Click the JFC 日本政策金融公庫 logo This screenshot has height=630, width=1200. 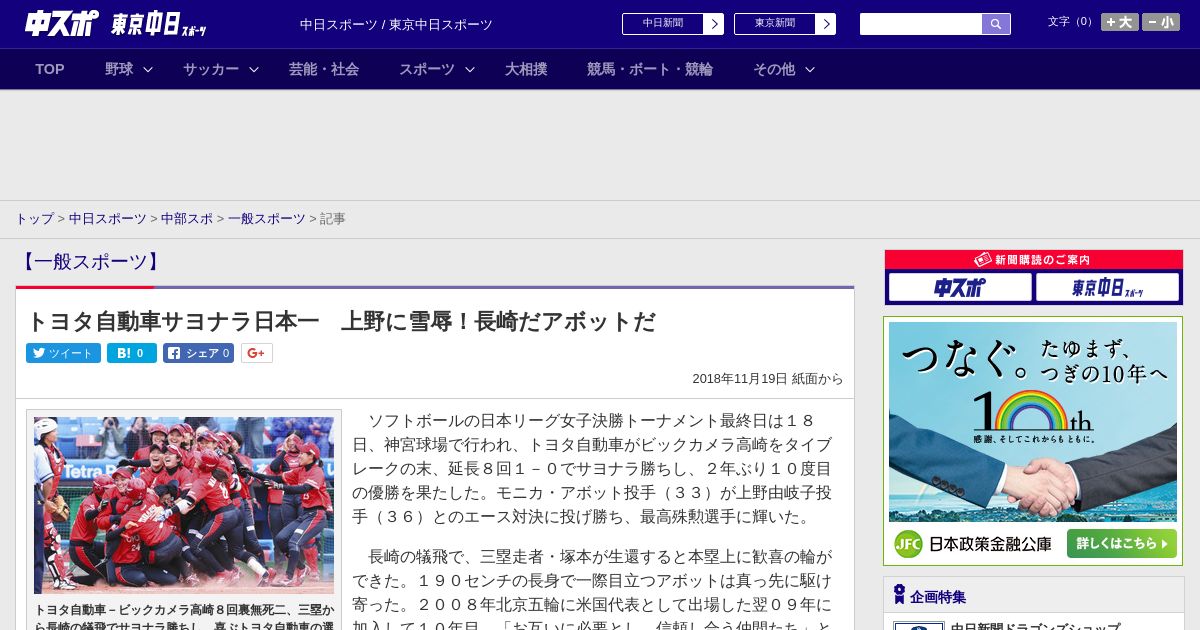tap(973, 544)
